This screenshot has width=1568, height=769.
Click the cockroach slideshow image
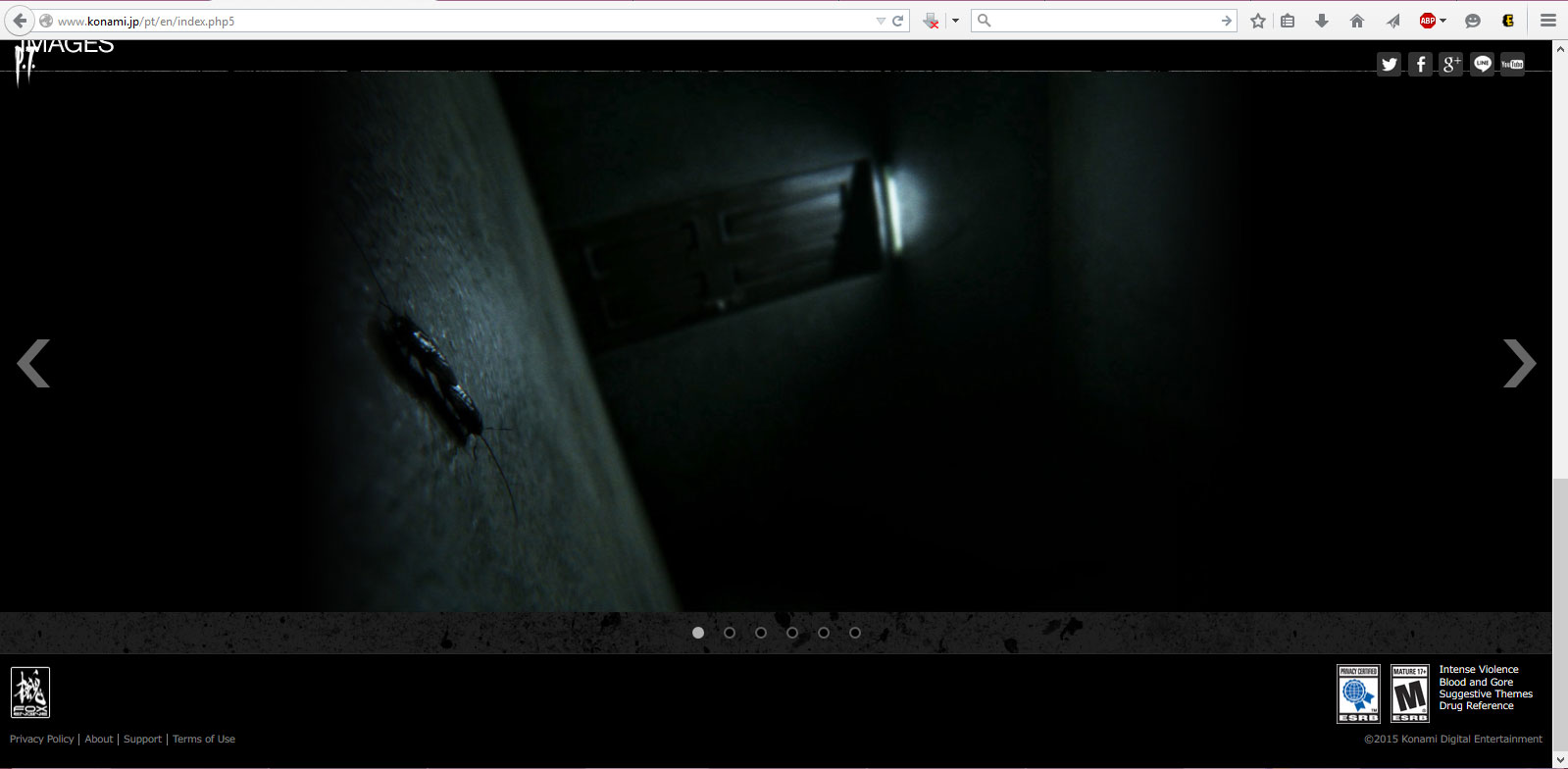coord(775,341)
